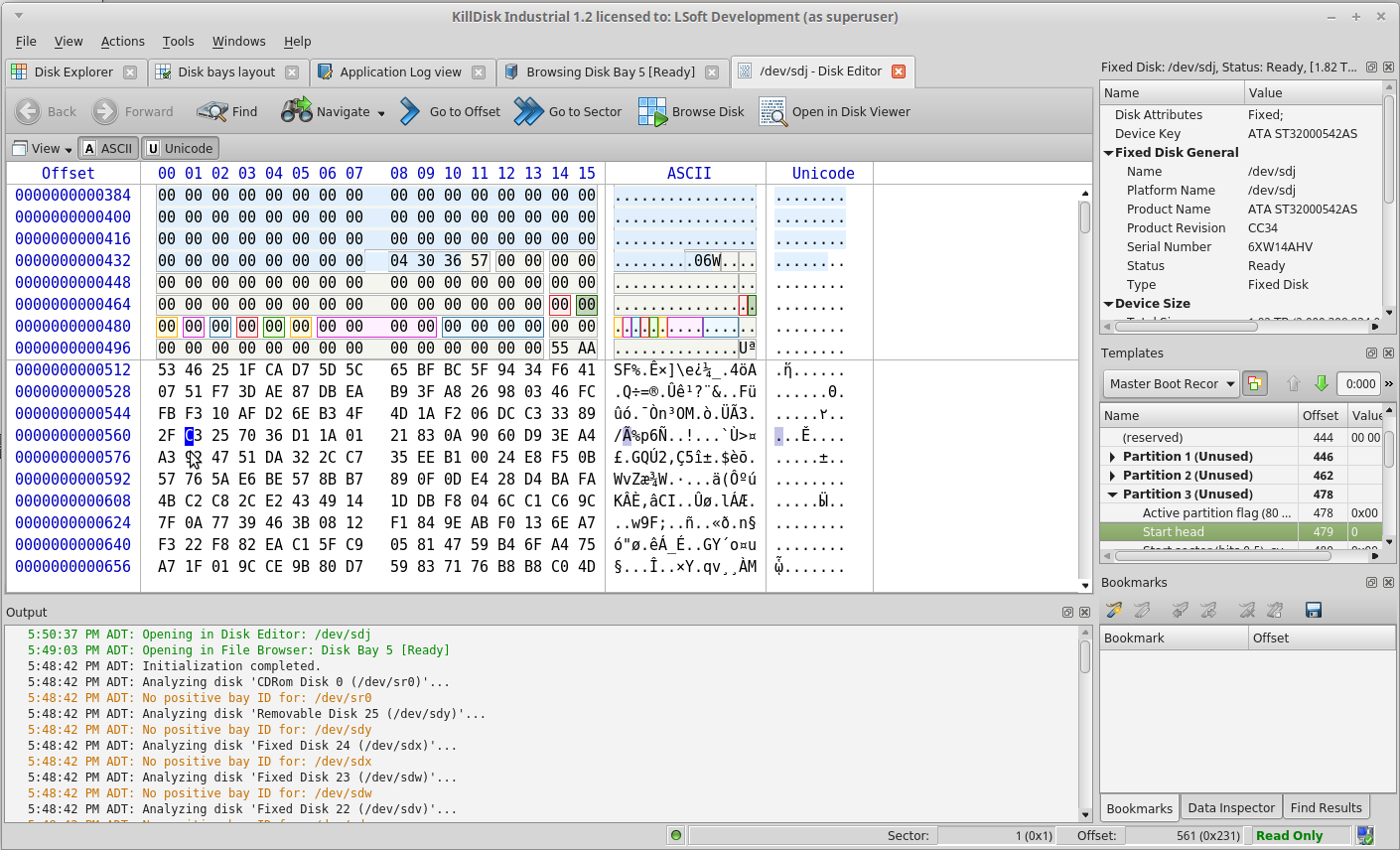Image resolution: width=1400 pixels, height=850 pixels.
Task: Switch to the Disk bays layout tab
Action: coord(226,71)
